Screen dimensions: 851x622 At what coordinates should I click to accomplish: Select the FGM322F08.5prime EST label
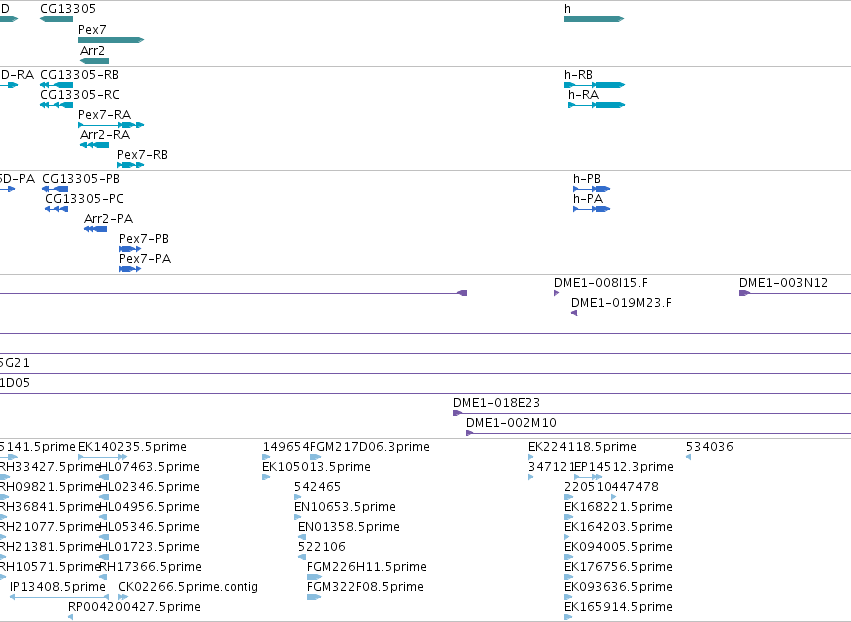[x=365, y=588]
